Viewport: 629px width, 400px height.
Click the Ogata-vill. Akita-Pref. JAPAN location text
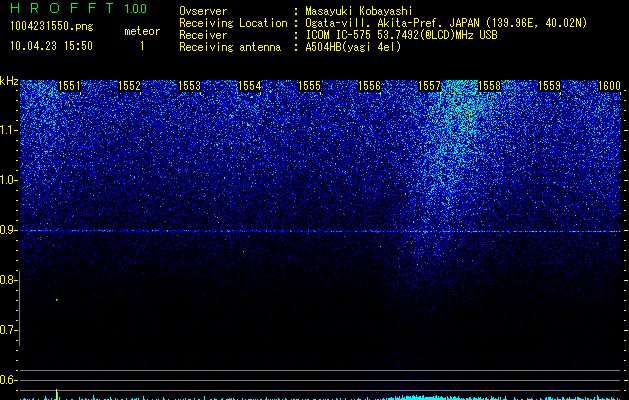pyautogui.click(x=446, y=23)
